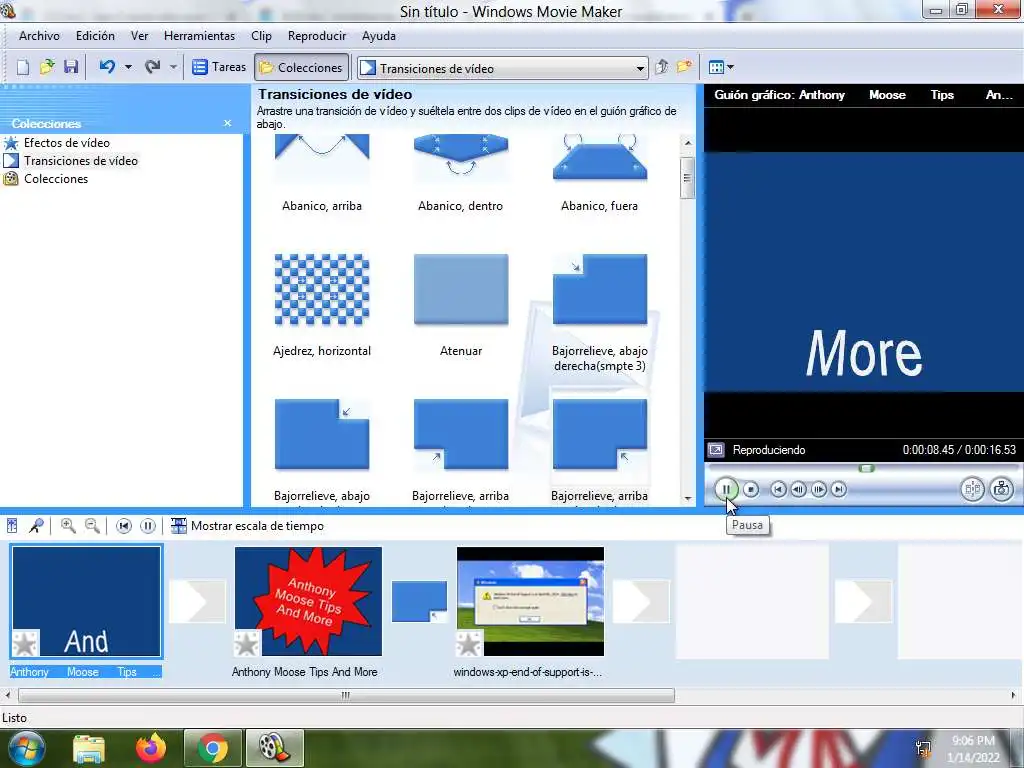Click transition cell between second and third clips

(x=419, y=601)
